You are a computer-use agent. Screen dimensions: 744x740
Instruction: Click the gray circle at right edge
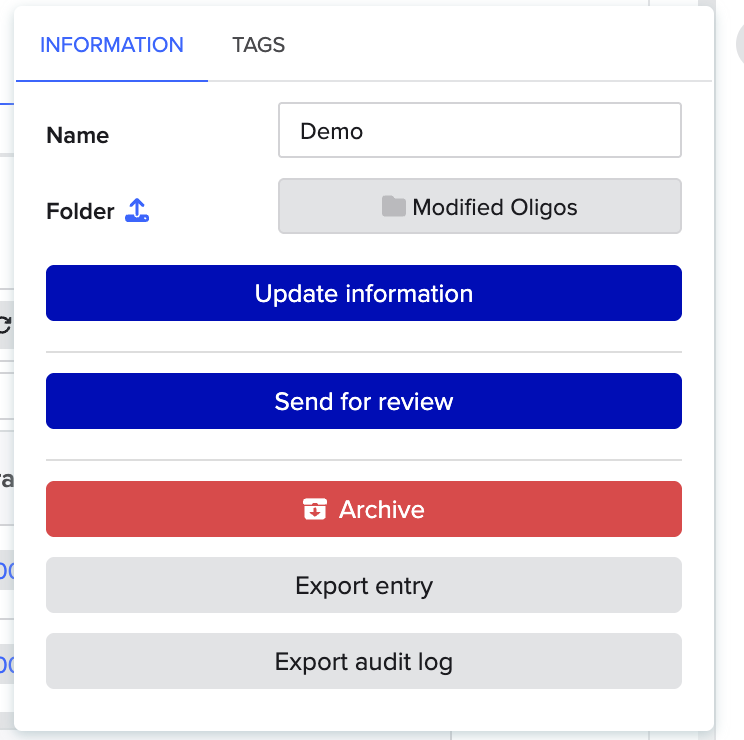point(739,42)
